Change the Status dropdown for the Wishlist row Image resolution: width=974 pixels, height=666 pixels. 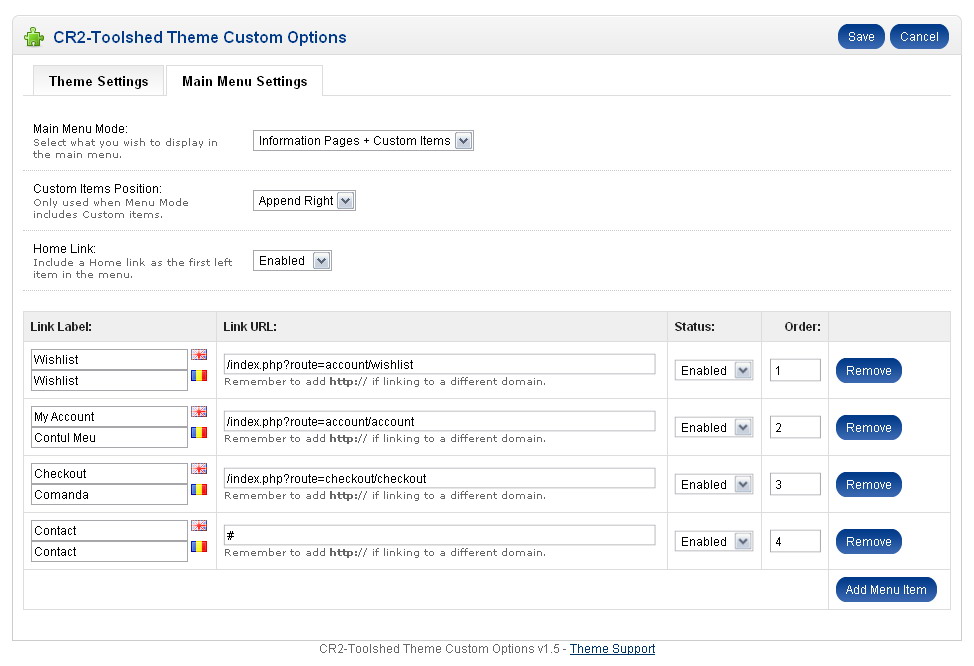tap(714, 371)
